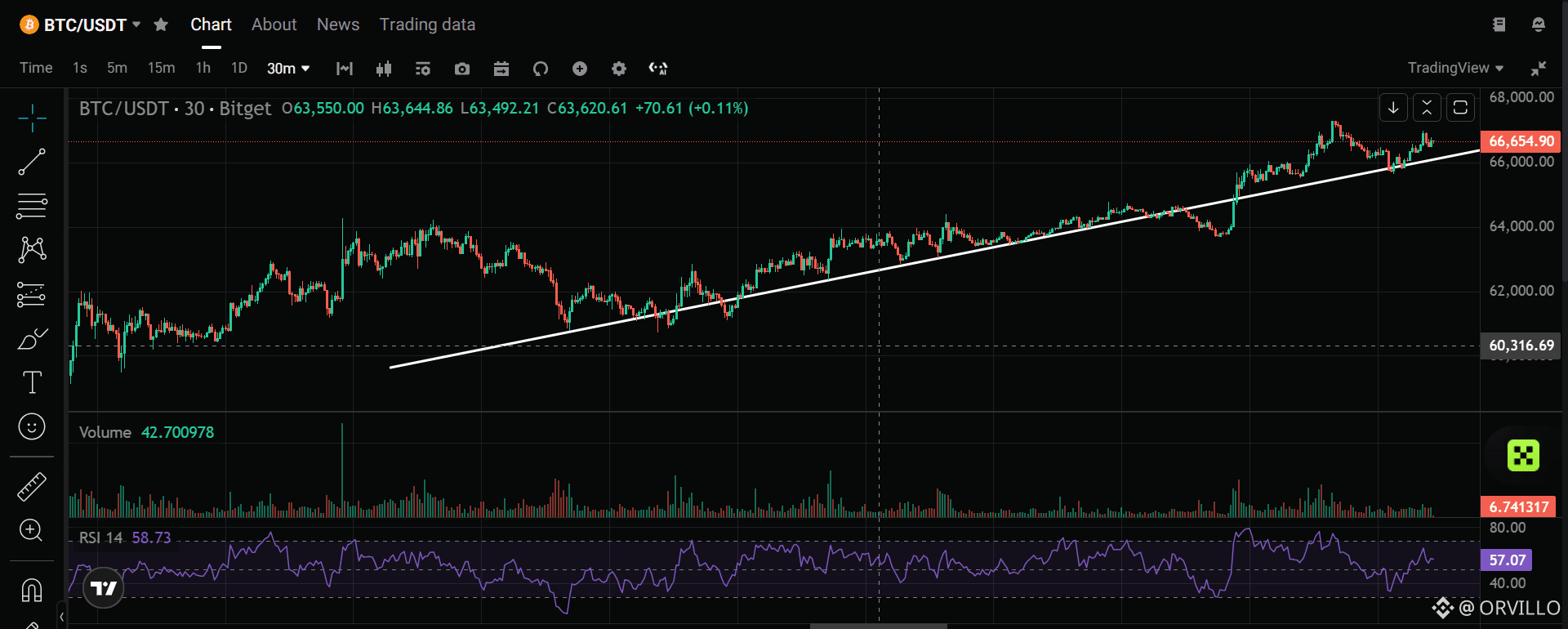Open the order book document icon
The image size is (1568, 629).
pyautogui.click(x=1499, y=25)
